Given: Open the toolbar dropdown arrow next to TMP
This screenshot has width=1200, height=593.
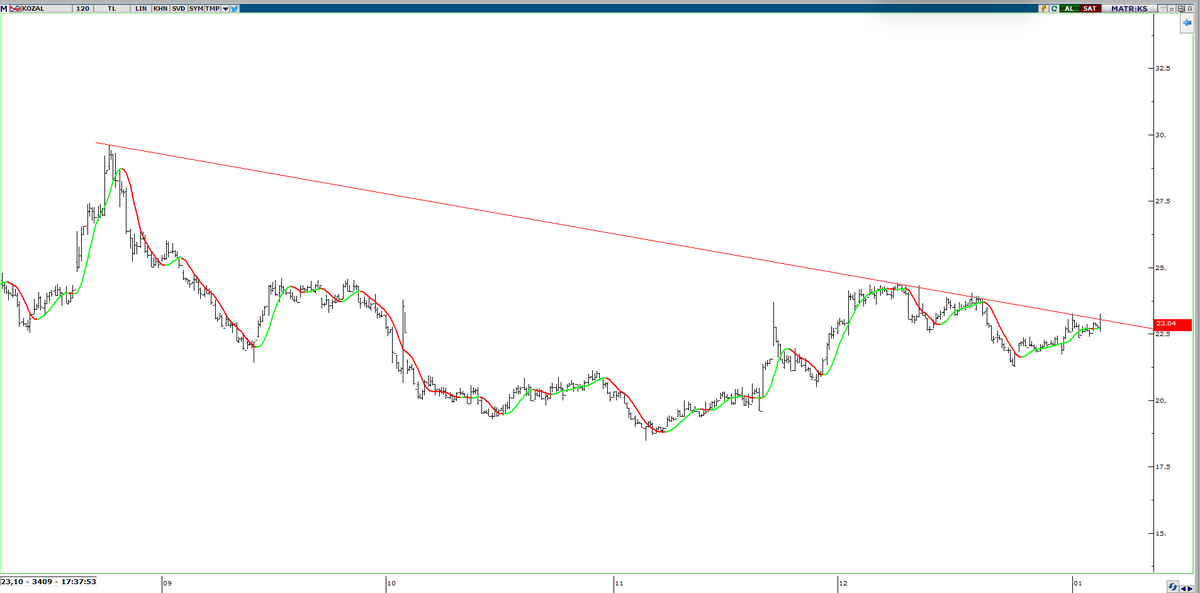Looking at the screenshot, I should point(225,7).
